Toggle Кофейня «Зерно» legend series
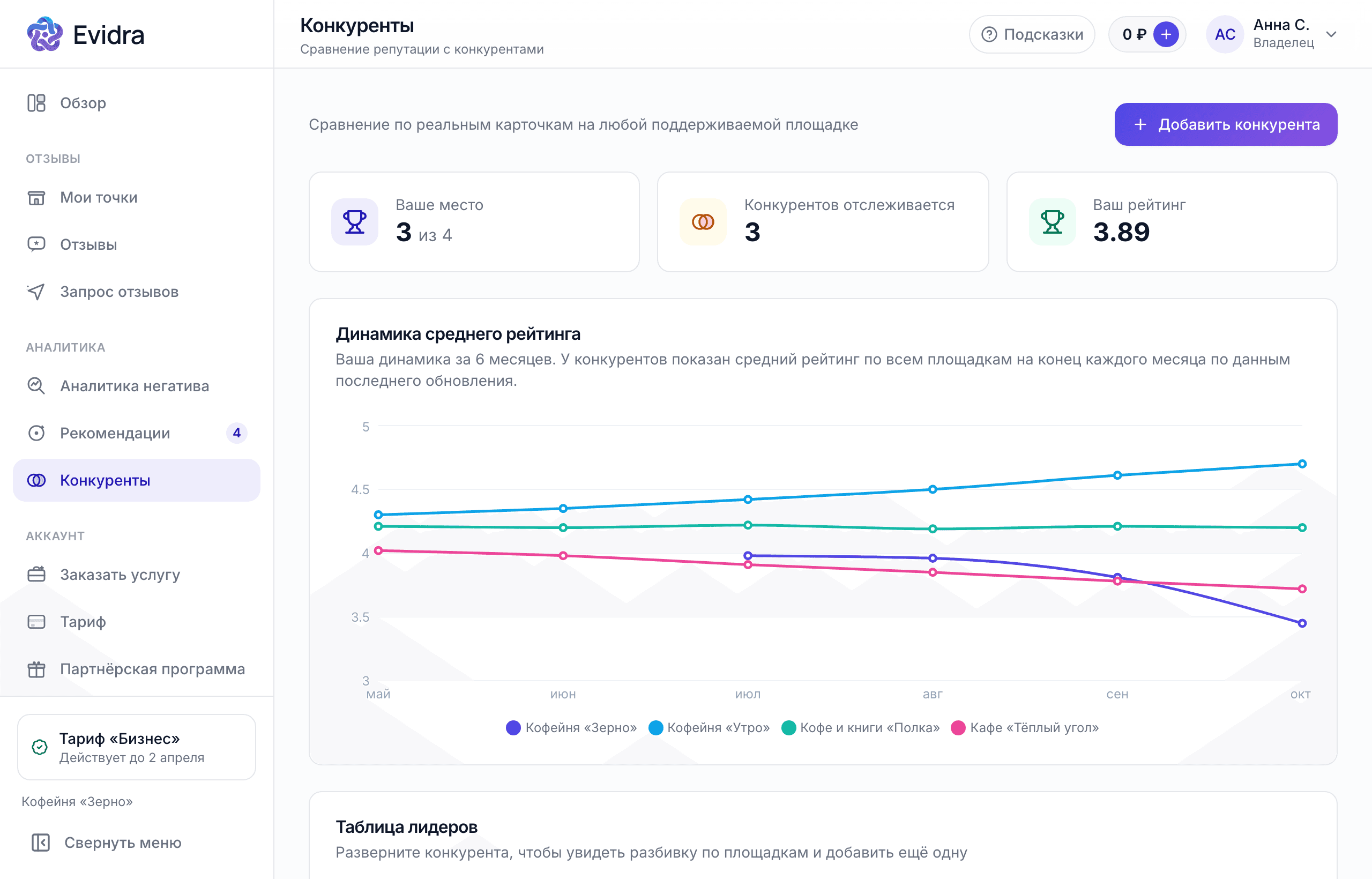The image size is (1372, 879). [x=571, y=728]
